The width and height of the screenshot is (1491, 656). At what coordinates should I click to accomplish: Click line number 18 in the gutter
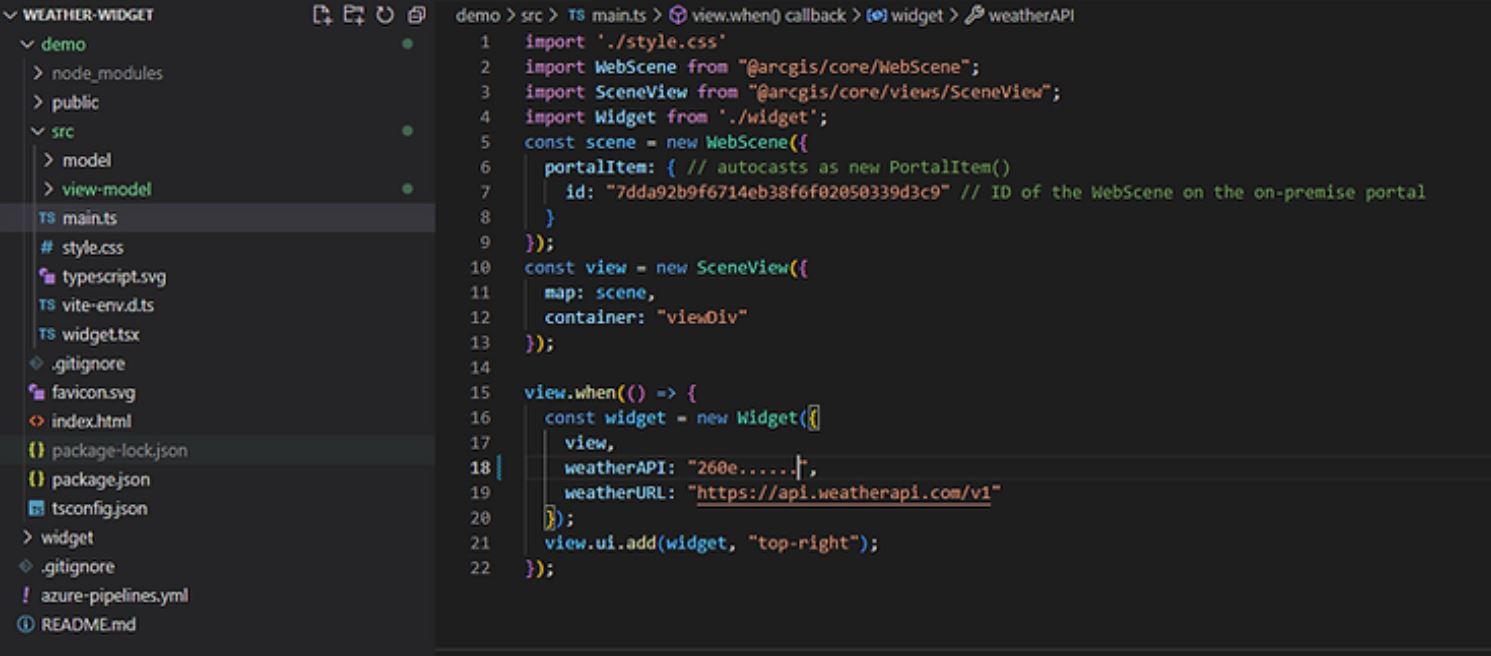[480, 467]
